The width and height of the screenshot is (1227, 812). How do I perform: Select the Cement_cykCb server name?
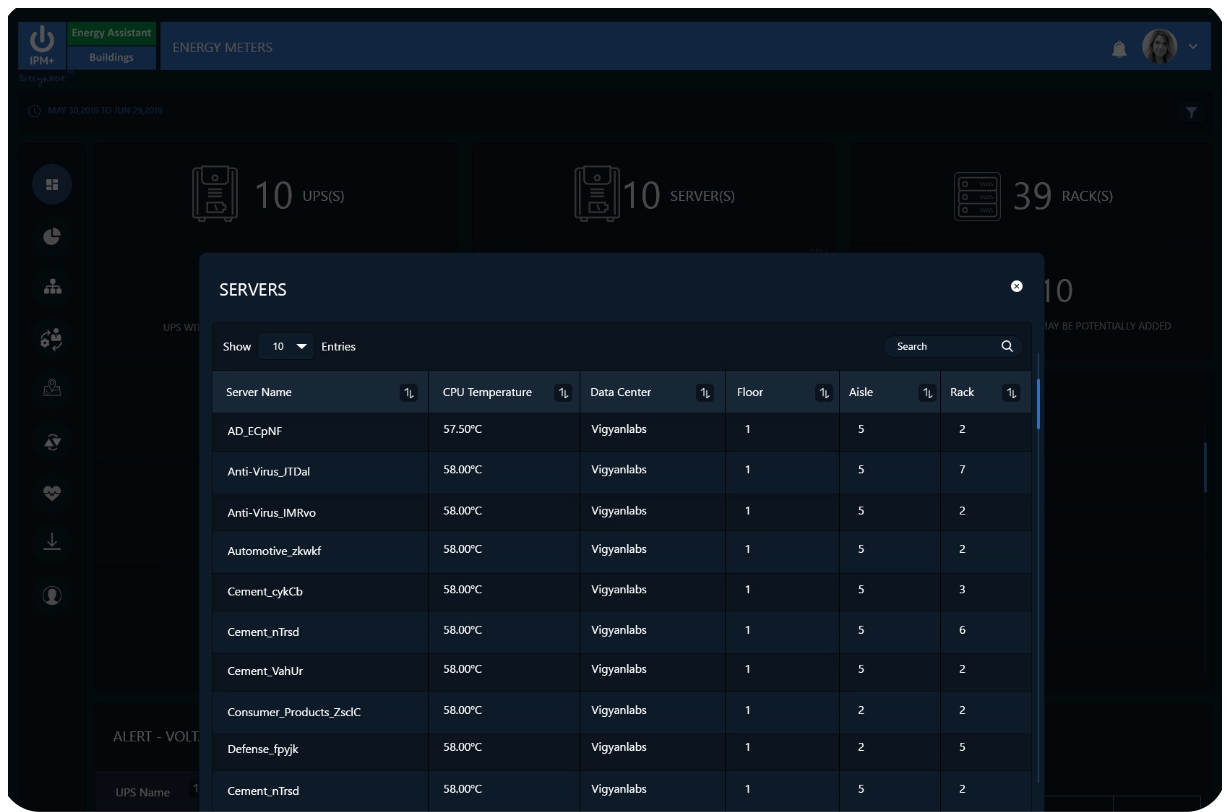pyautogui.click(x=265, y=592)
